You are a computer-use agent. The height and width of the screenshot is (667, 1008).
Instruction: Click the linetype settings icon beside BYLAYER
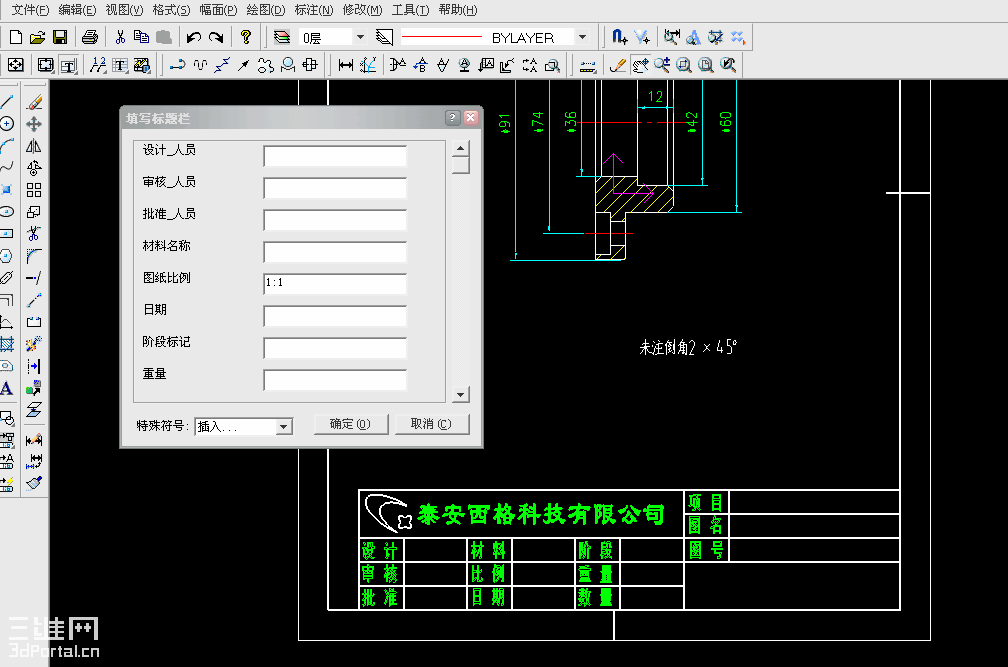[x=384, y=37]
